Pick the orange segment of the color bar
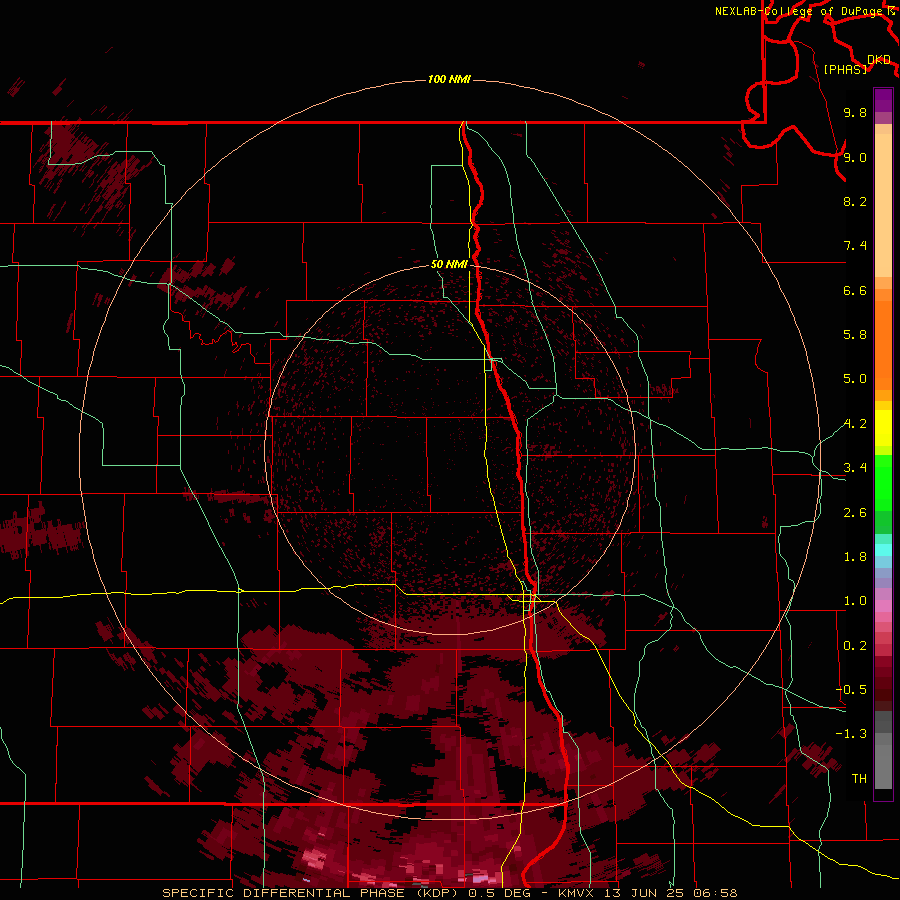Image resolution: width=900 pixels, height=900 pixels. pyautogui.click(x=883, y=344)
